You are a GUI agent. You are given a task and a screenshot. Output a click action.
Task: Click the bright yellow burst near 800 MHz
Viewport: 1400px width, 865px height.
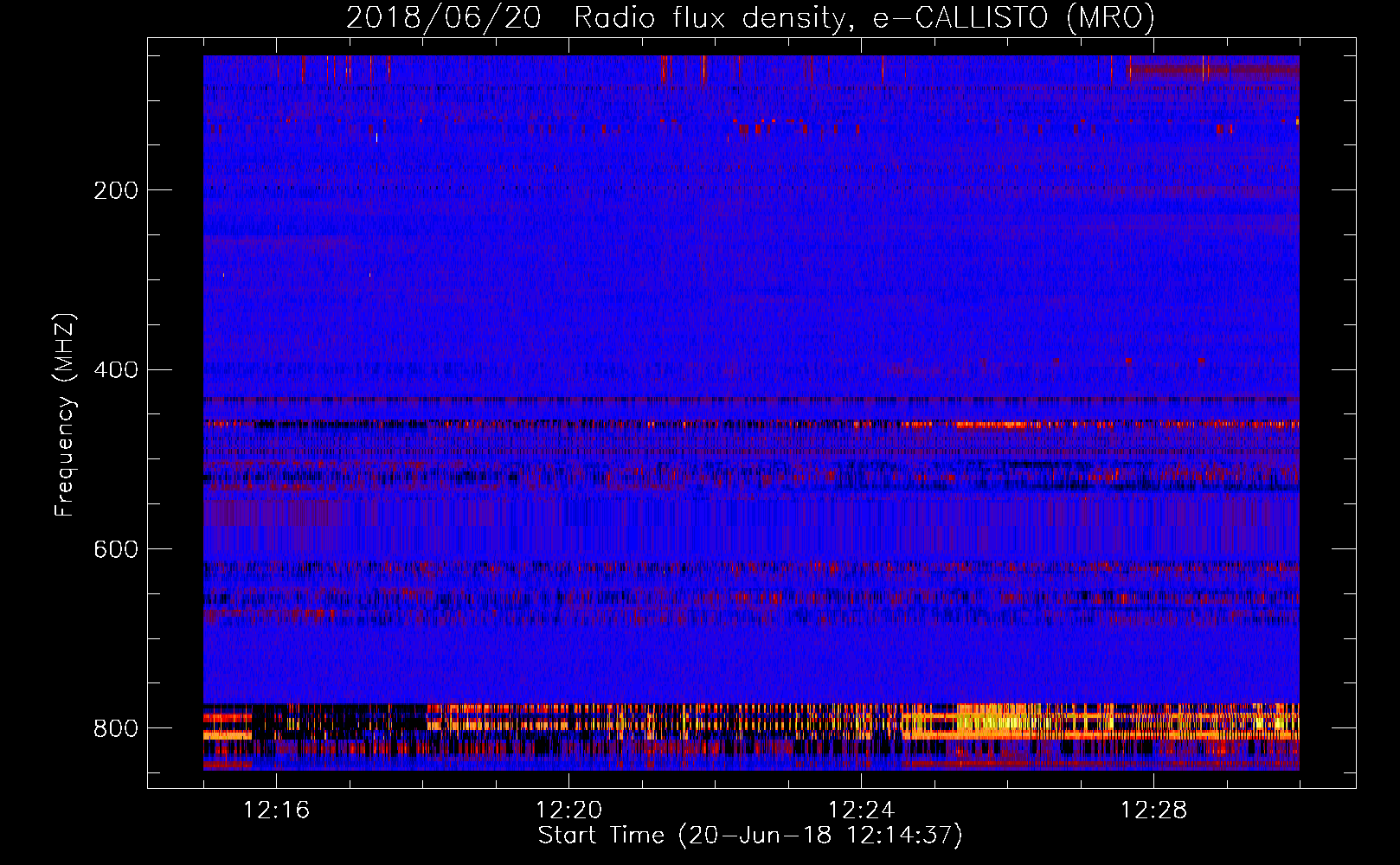(1004, 721)
